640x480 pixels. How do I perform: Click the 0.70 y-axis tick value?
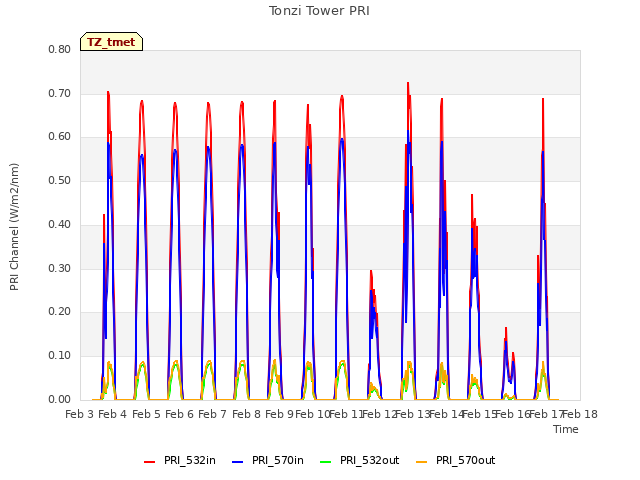(60, 93)
